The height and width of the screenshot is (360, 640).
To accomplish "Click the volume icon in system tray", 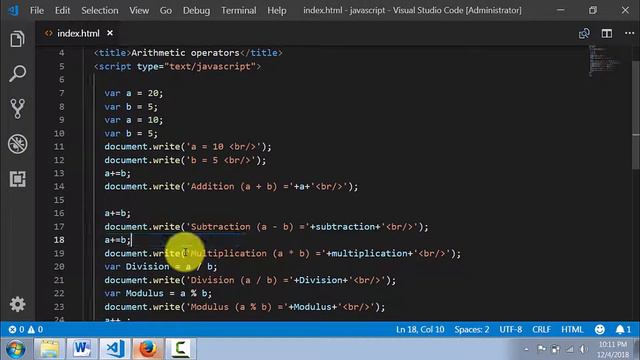I will pyautogui.click(x=583, y=349).
